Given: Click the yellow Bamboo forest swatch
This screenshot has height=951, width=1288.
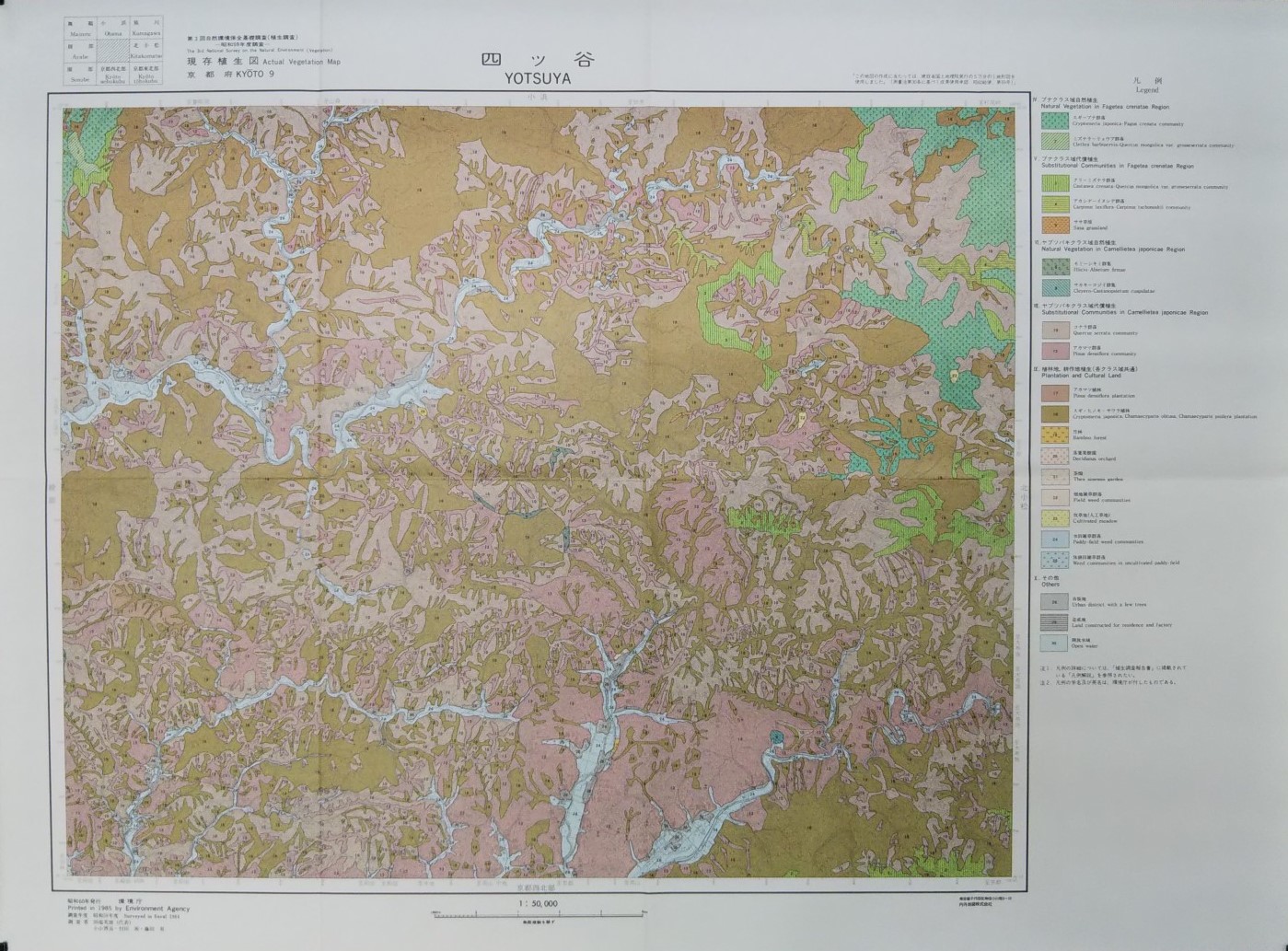Looking at the screenshot, I should [1055, 435].
